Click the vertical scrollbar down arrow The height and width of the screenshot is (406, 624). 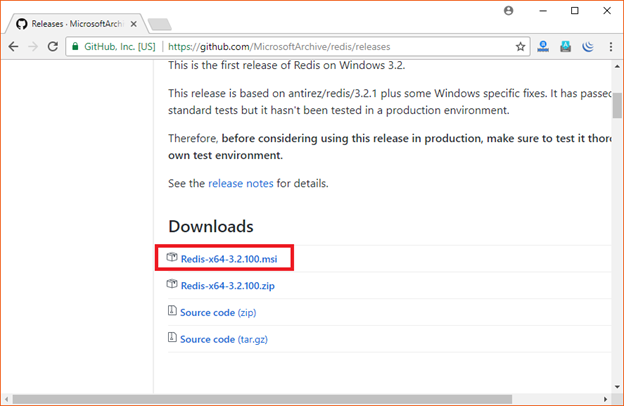click(x=617, y=385)
